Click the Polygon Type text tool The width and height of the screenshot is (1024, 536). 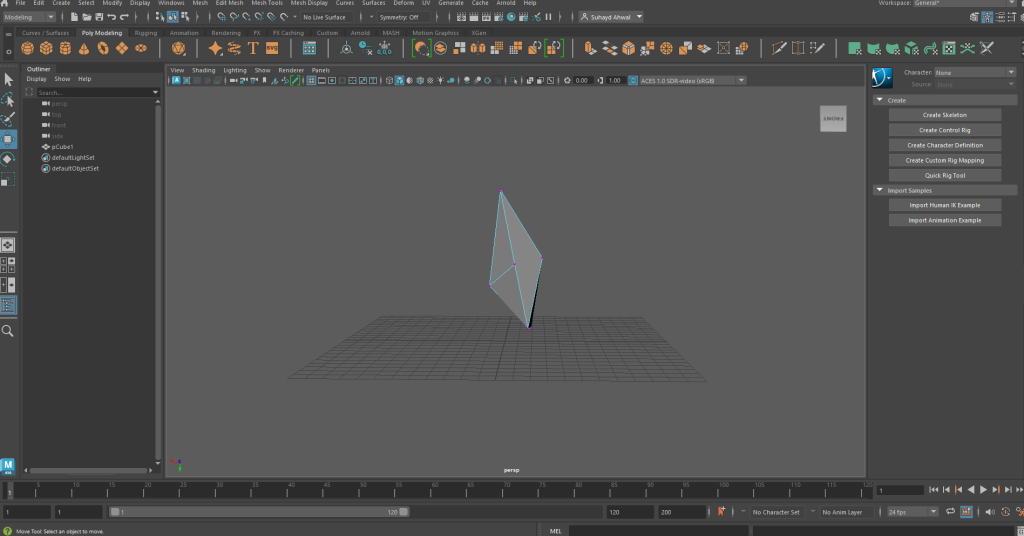coord(253,48)
